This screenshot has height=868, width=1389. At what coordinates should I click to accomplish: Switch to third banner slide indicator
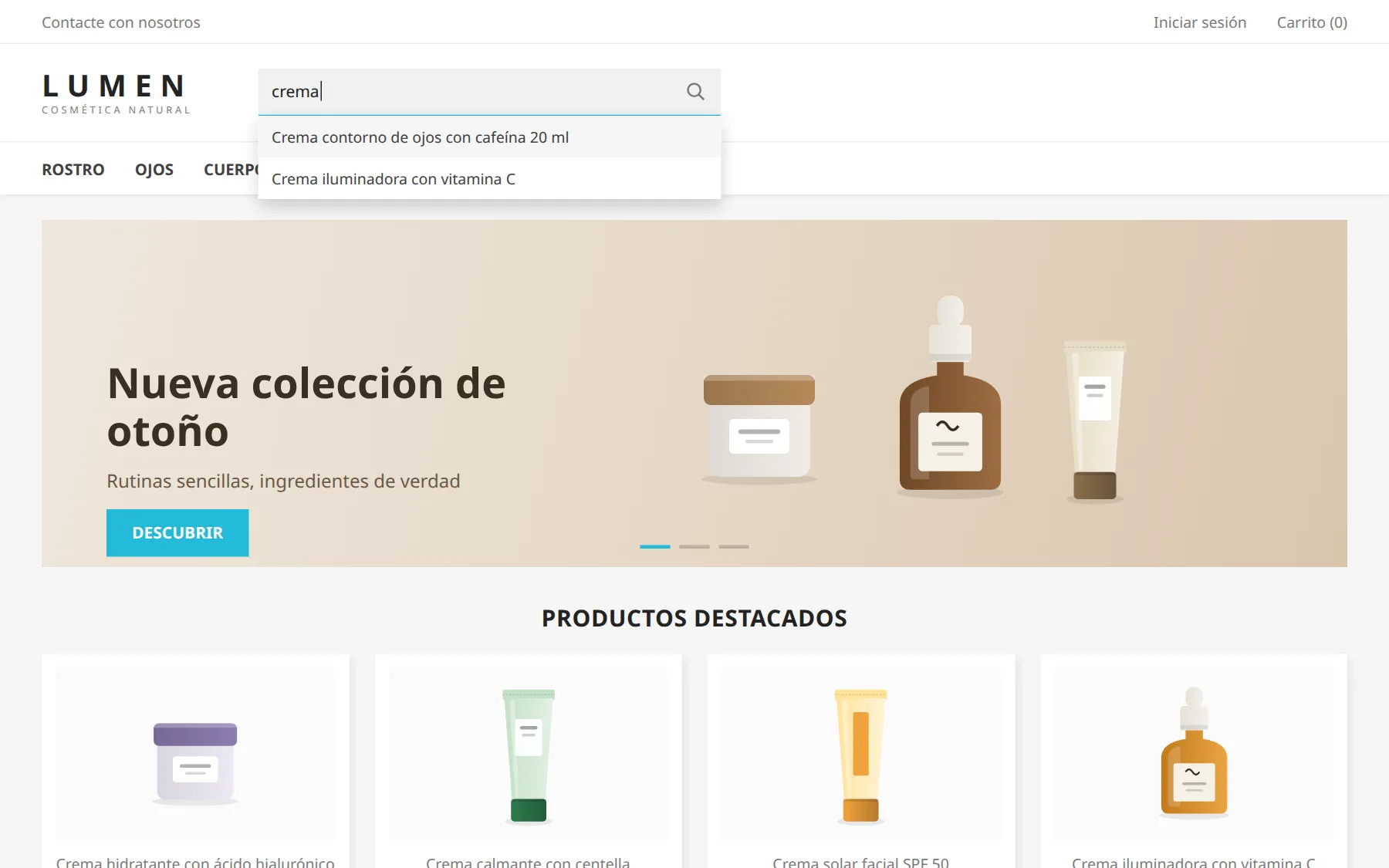point(734,546)
